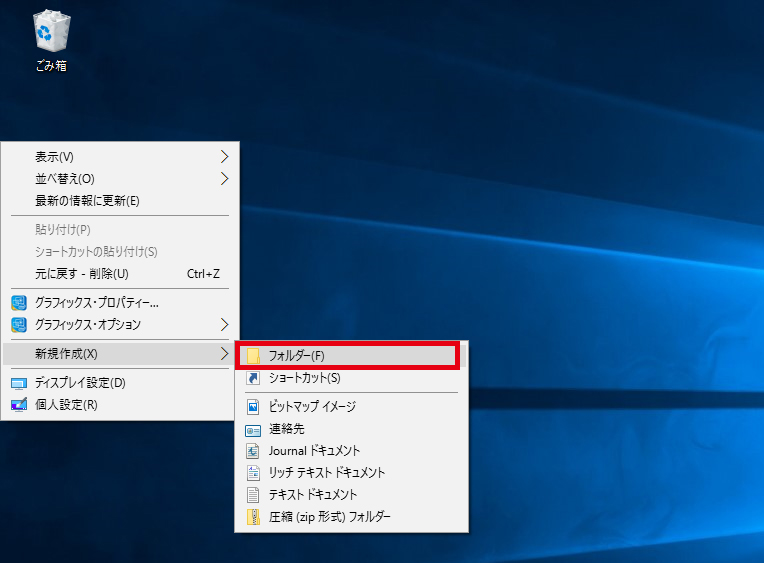Click the グラフィックス・プロパティー icon
The width and height of the screenshot is (764, 563).
tap(19, 303)
